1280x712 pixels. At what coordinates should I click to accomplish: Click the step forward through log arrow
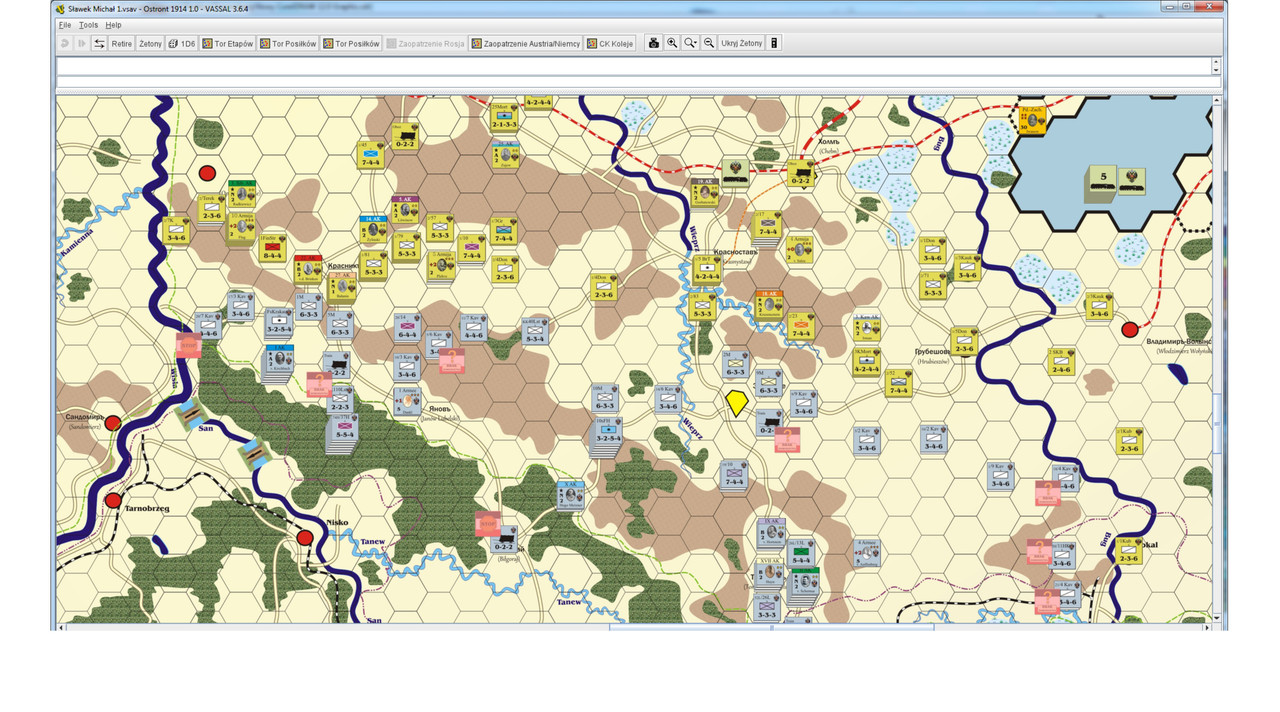click(x=81, y=44)
